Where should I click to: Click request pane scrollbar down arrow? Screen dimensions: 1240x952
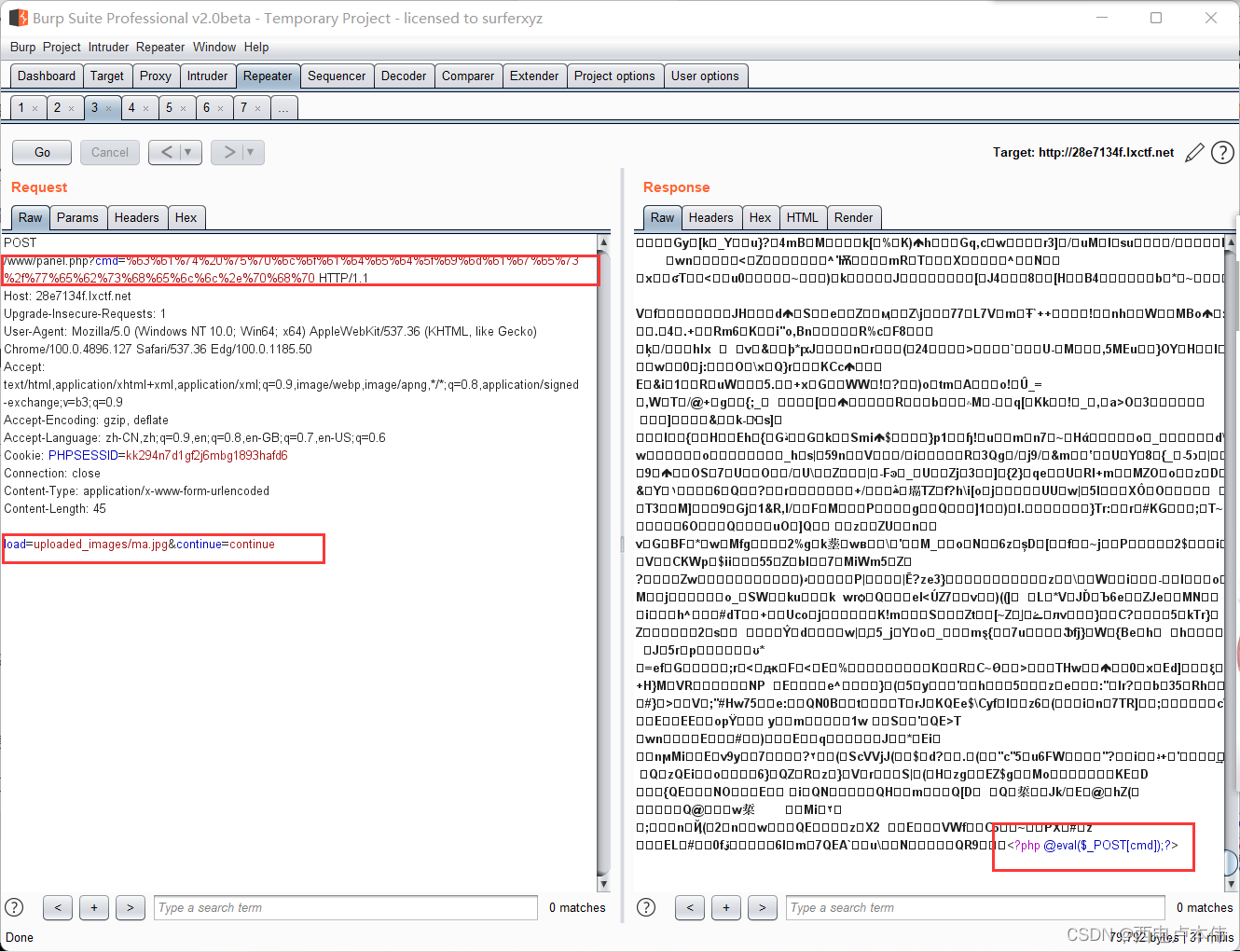[603, 884]
